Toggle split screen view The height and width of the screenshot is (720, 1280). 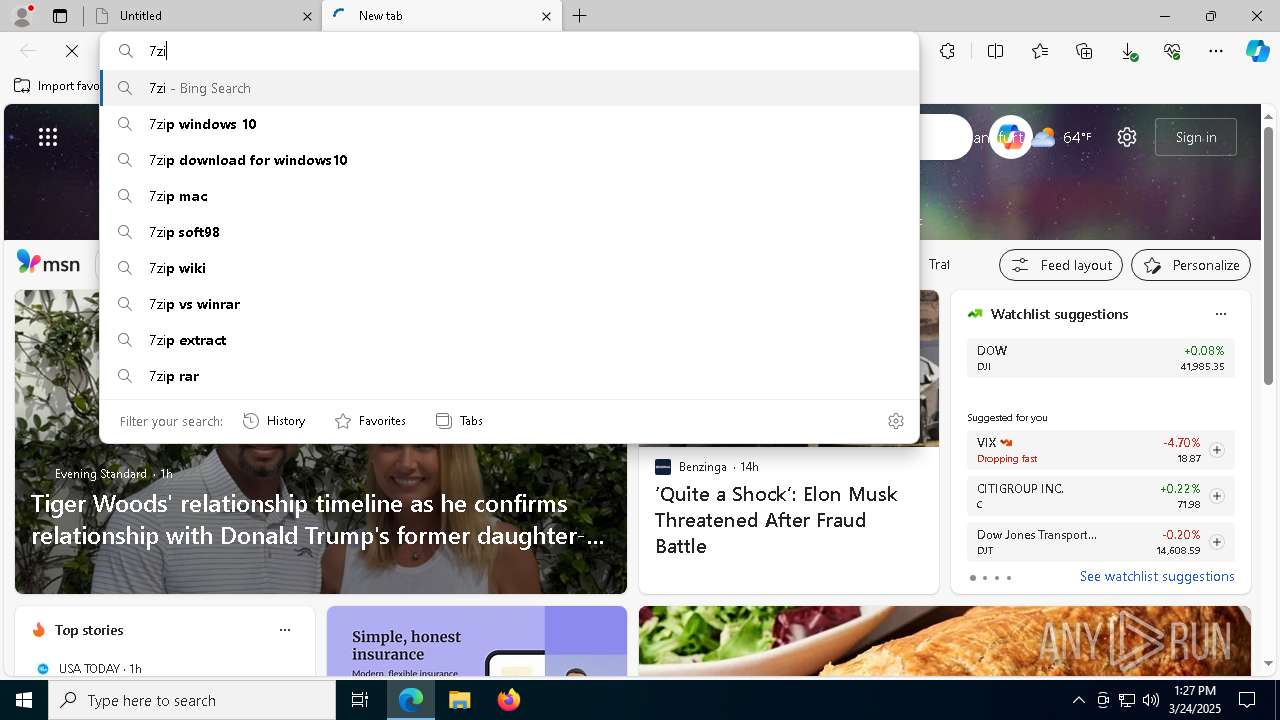996,51
